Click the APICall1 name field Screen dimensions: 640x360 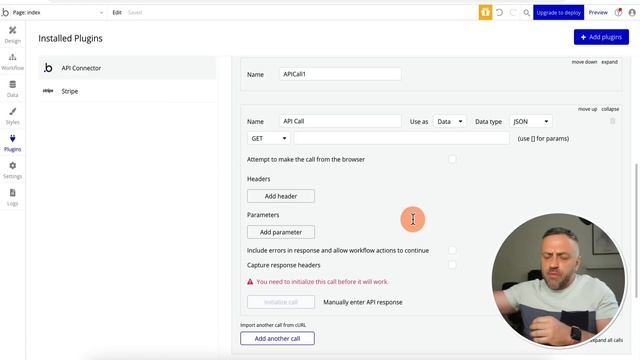click(x=340, y=74)
